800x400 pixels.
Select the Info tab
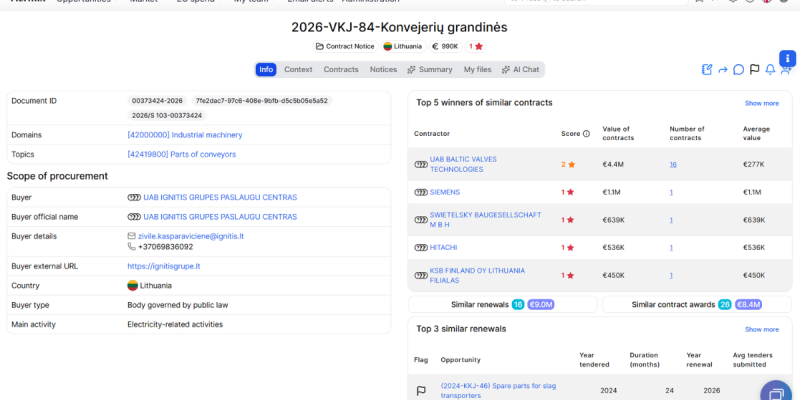(266, 69)
